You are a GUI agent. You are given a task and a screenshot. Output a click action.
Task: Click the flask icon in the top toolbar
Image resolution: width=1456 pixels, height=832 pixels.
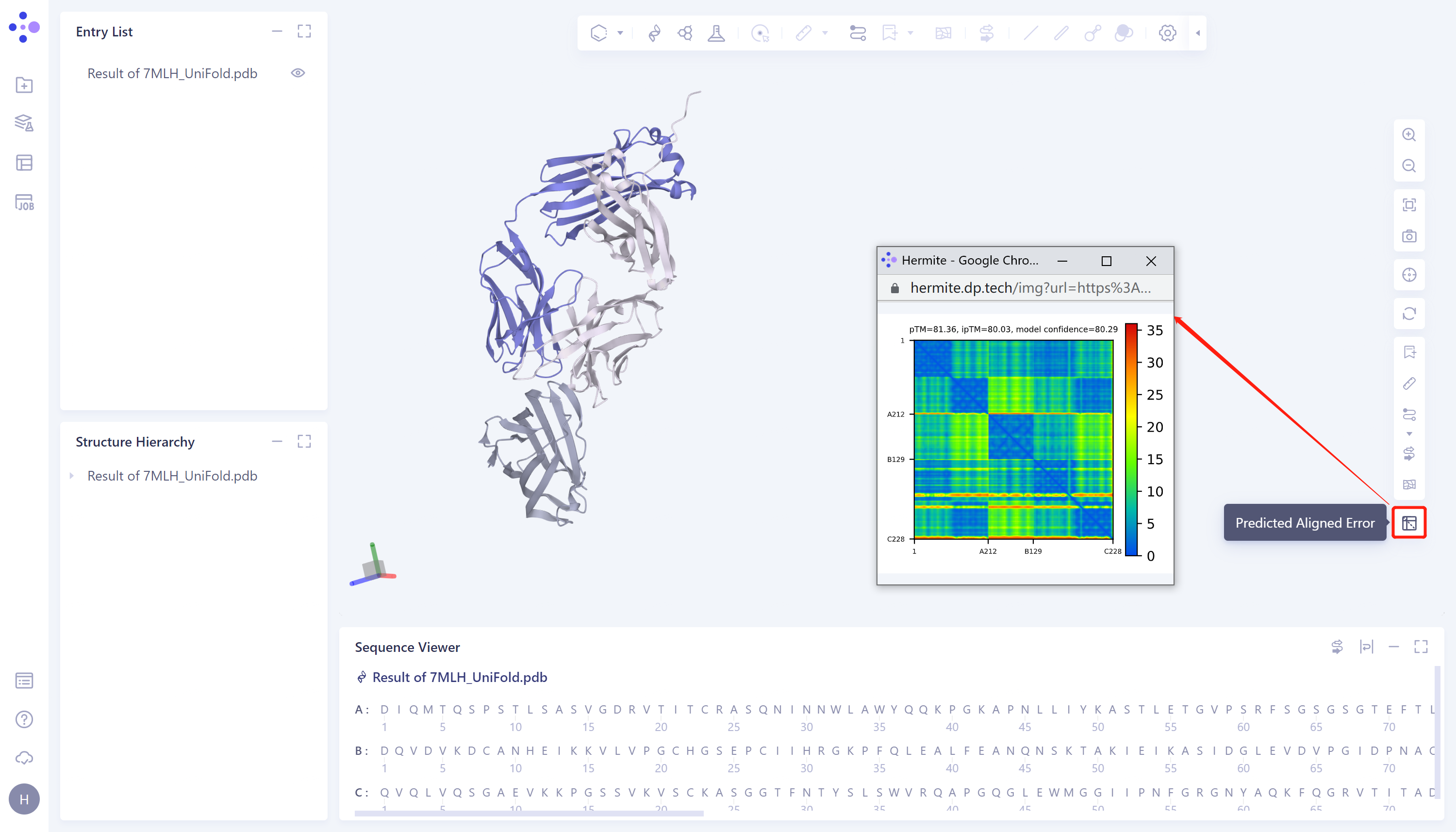(716, 33)
